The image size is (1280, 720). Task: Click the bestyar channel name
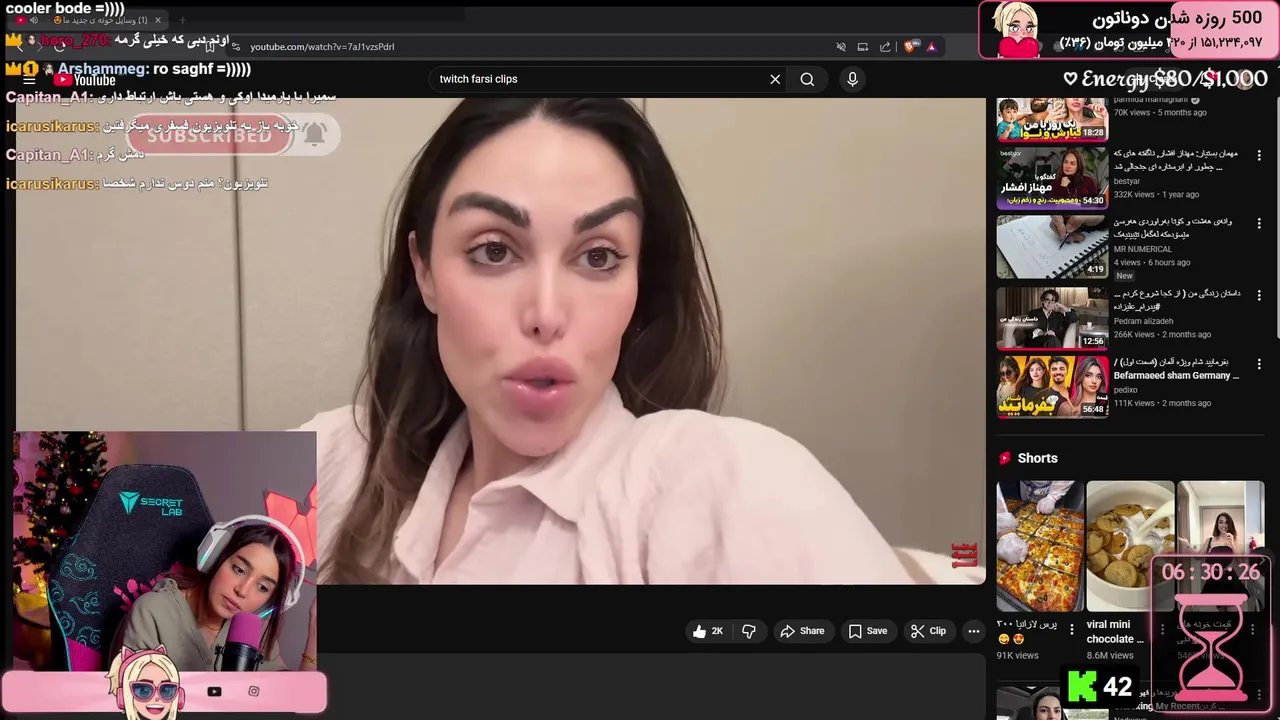click(x=1127, y=181)
